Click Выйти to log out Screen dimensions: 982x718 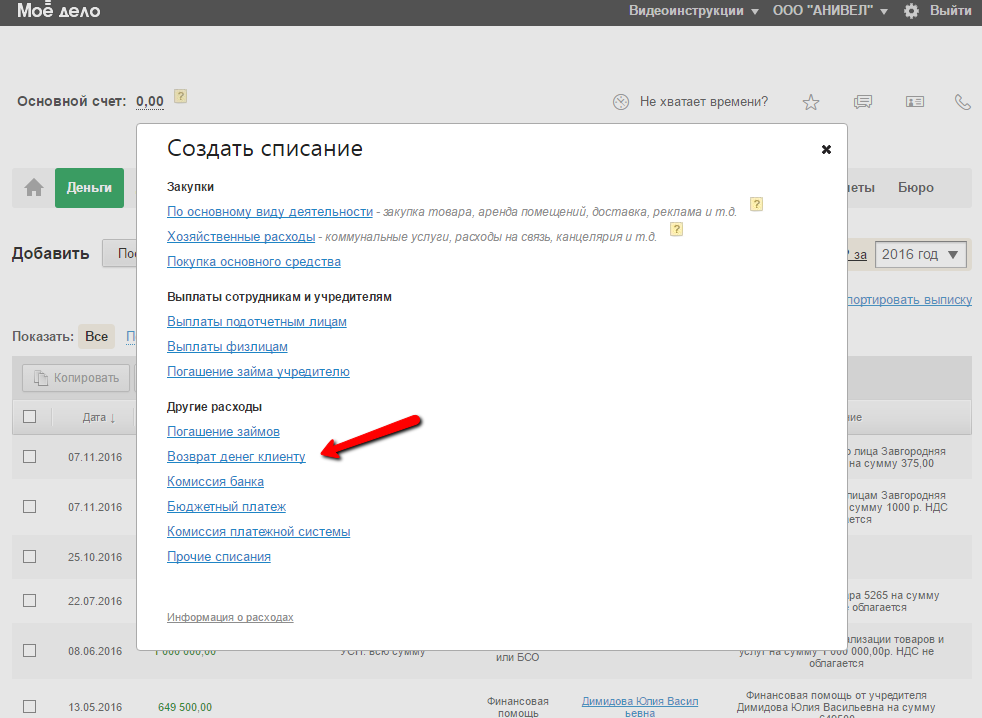point(950,11)
